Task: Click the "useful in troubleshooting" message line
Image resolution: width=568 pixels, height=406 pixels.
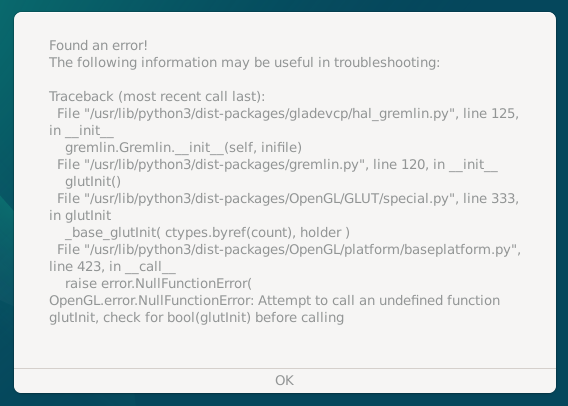Action: tap(245, 63)
